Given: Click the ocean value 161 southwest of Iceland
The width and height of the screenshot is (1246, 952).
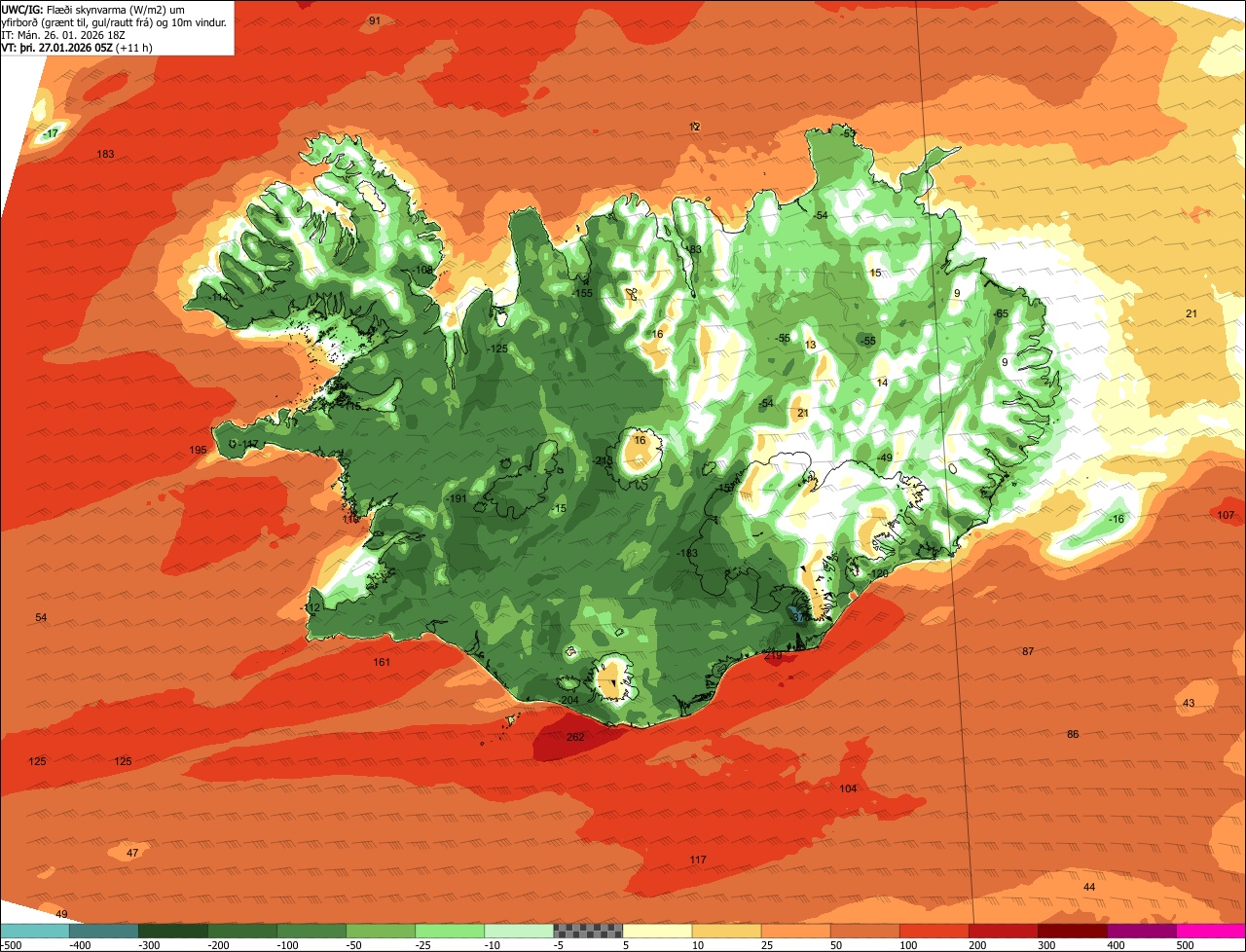Looking at the screenshot, I should tap(382, 662).
